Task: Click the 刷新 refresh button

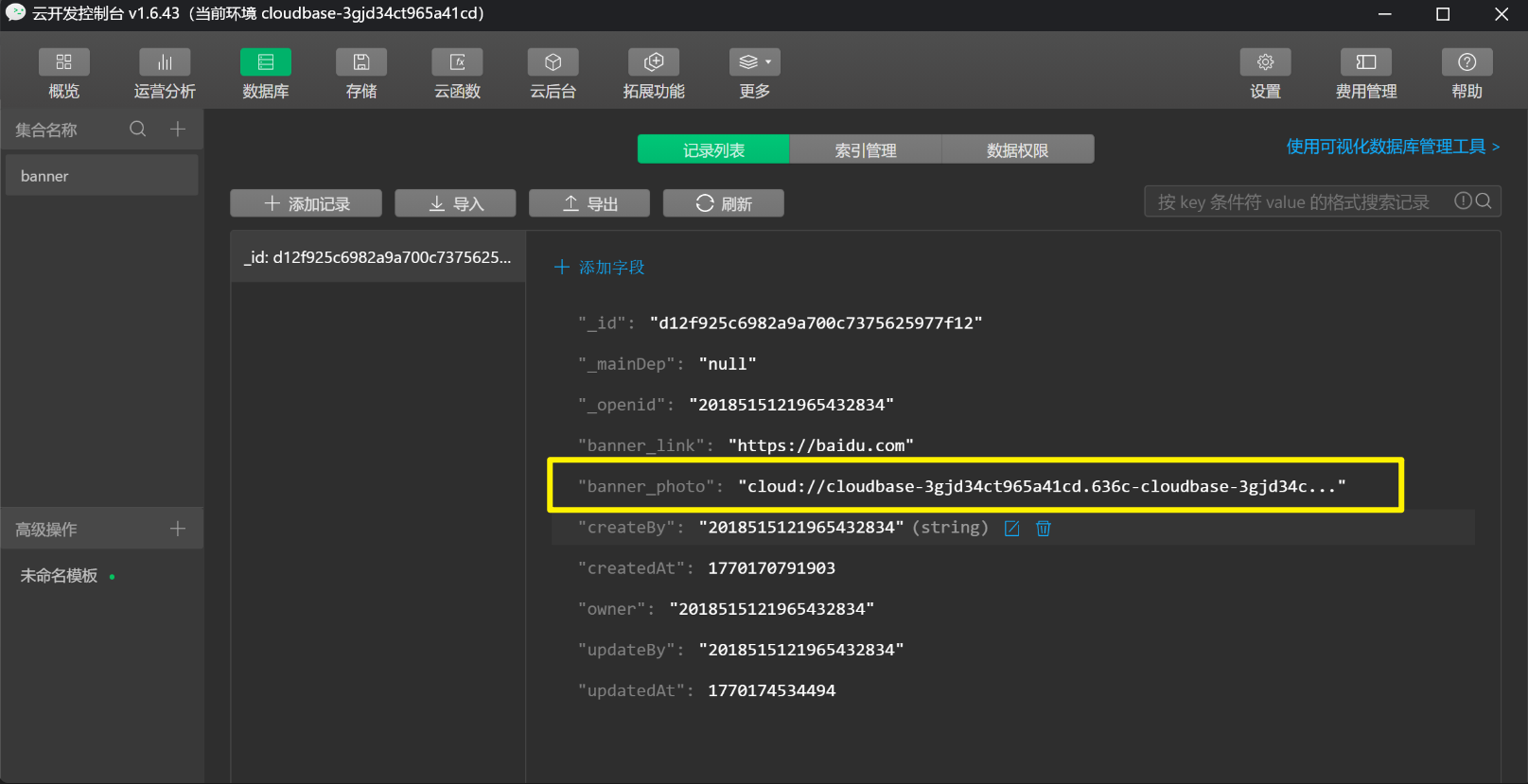Action: [x=723, y=203]
